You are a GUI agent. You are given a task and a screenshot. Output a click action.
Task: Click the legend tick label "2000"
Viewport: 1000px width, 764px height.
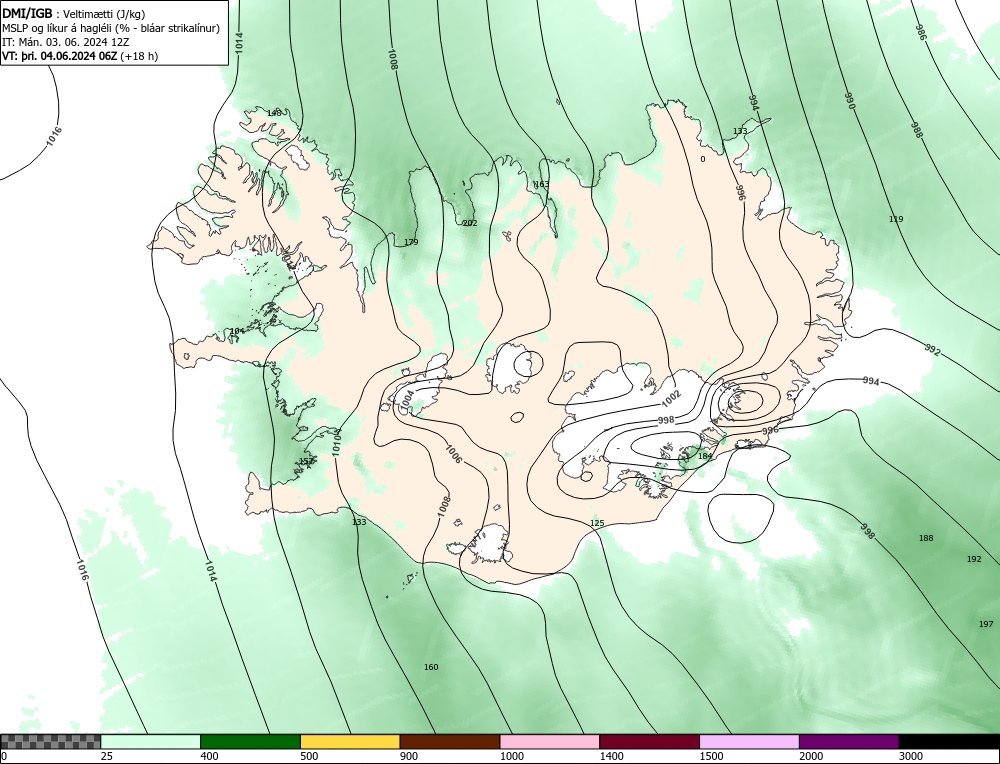(811, 756)
